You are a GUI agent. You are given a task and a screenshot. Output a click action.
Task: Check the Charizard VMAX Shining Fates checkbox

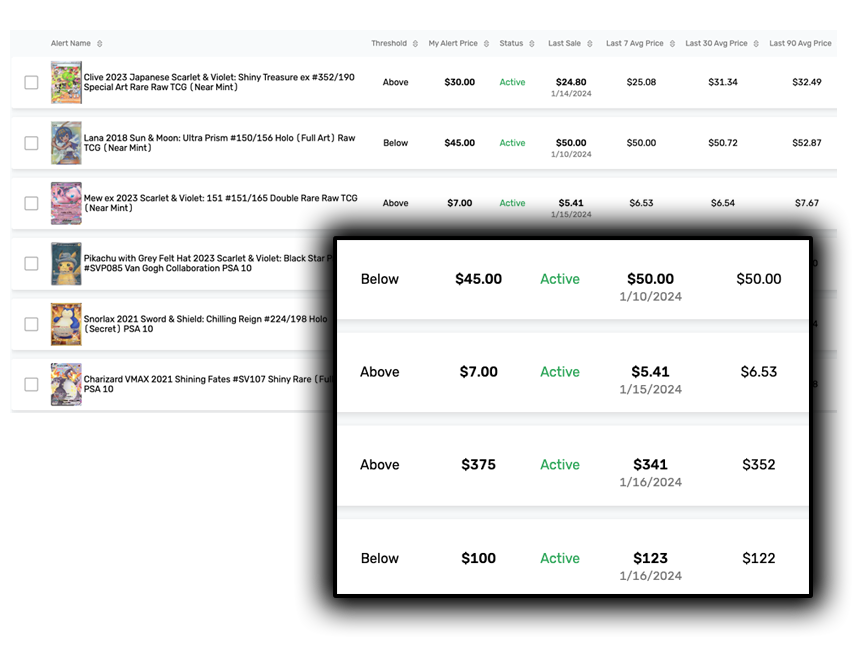coord(31,385)
